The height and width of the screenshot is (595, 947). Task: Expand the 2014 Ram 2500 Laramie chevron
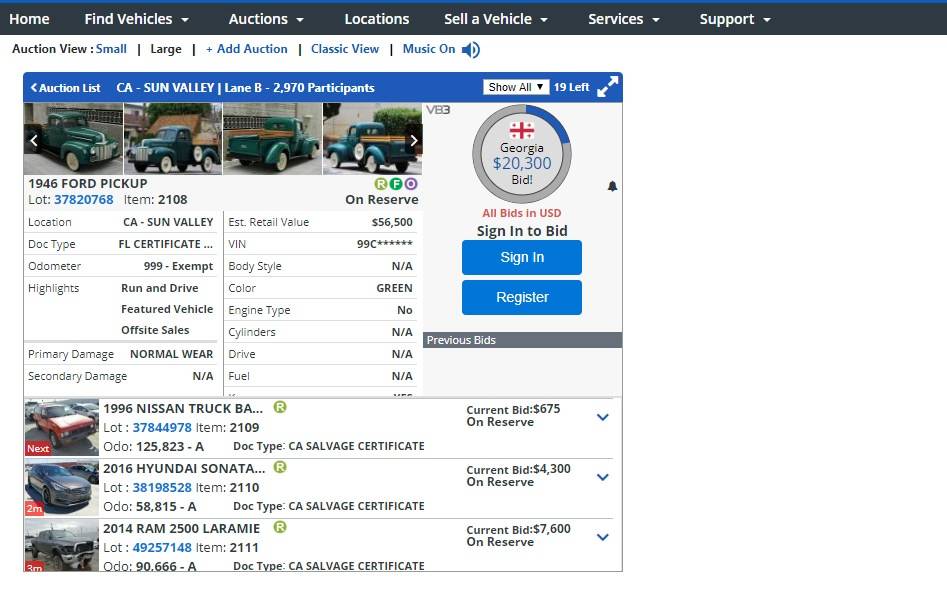[602, 536]
